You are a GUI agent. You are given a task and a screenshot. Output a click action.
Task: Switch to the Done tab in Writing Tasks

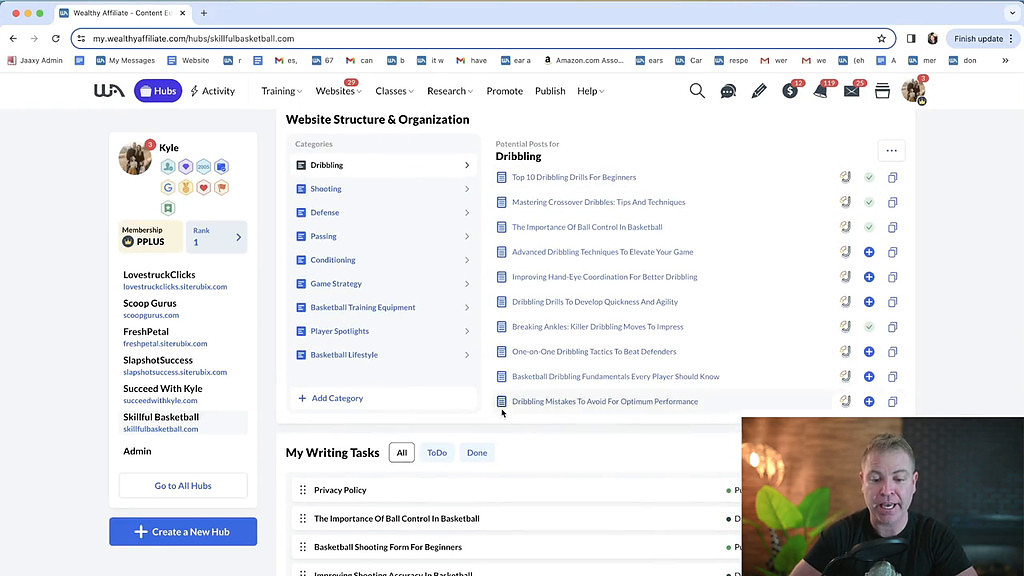(477, 452)
